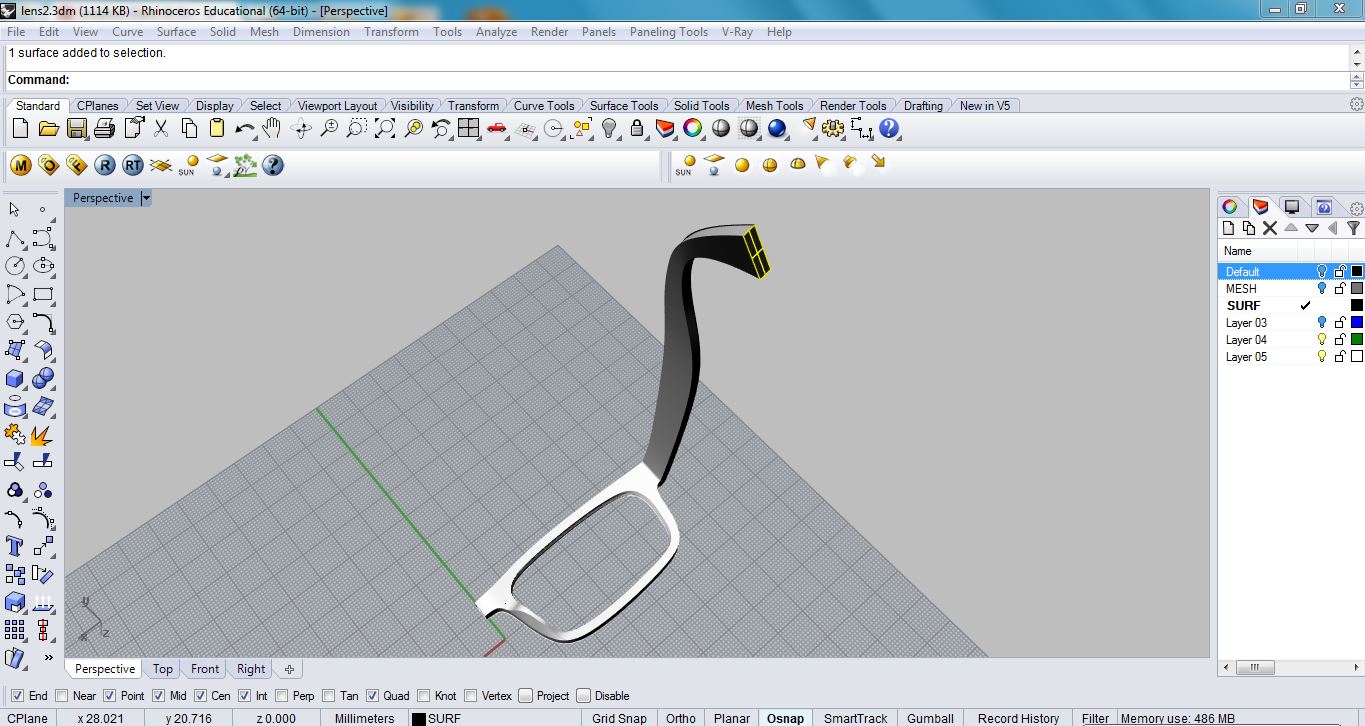Click the Zoom Window icon

pos(357,128)
